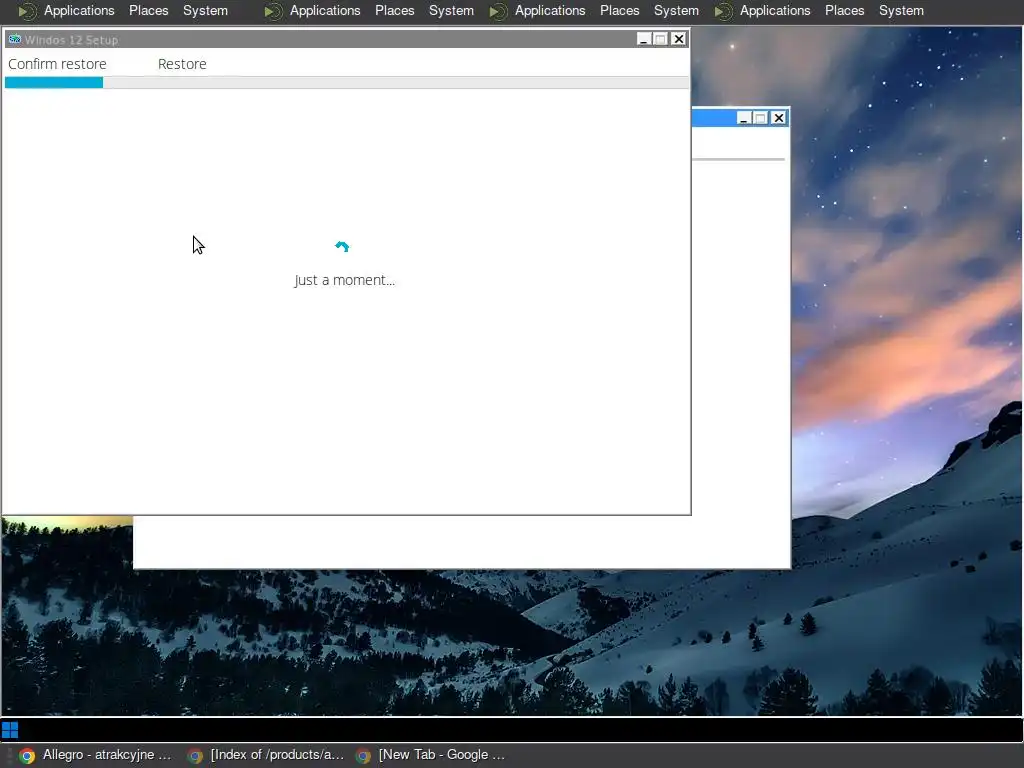
Task: Minimize the Windos 12 Setup window
Action: click(x=644, y=39)
